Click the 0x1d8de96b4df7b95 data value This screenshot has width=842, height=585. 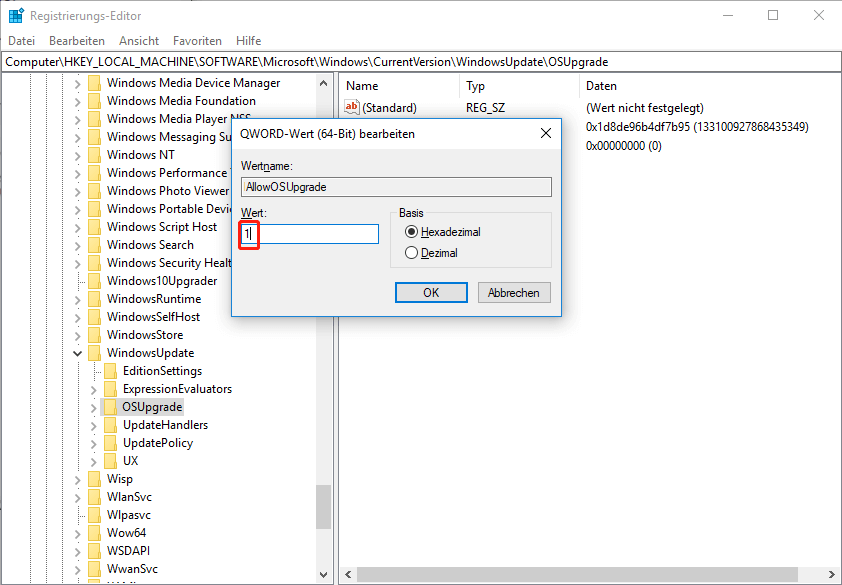pyautogui.click(x=697, y=127)
